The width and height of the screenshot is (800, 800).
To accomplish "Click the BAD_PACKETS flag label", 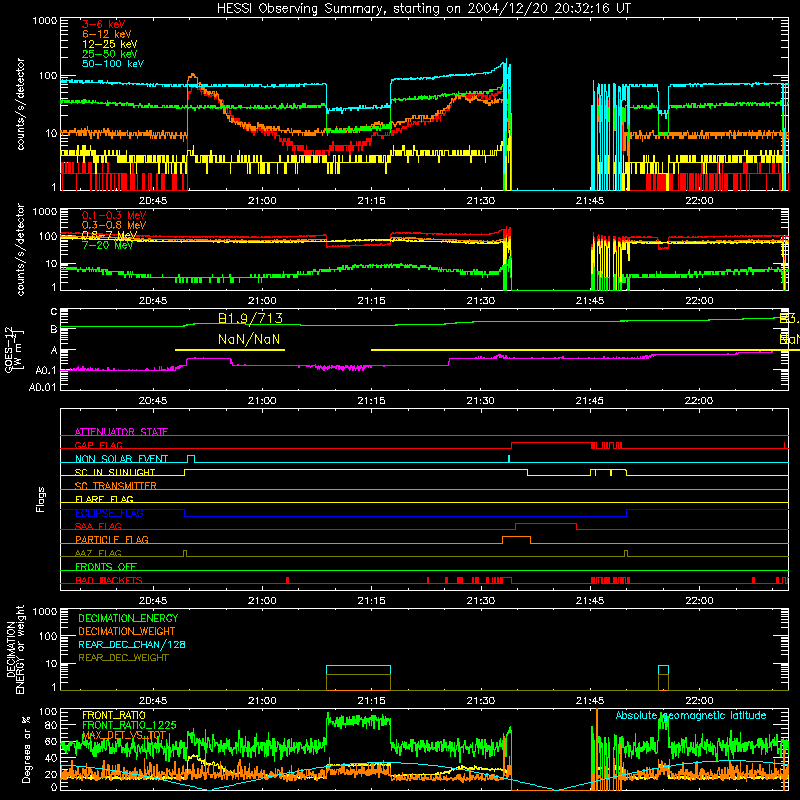I will click(109, 580).
